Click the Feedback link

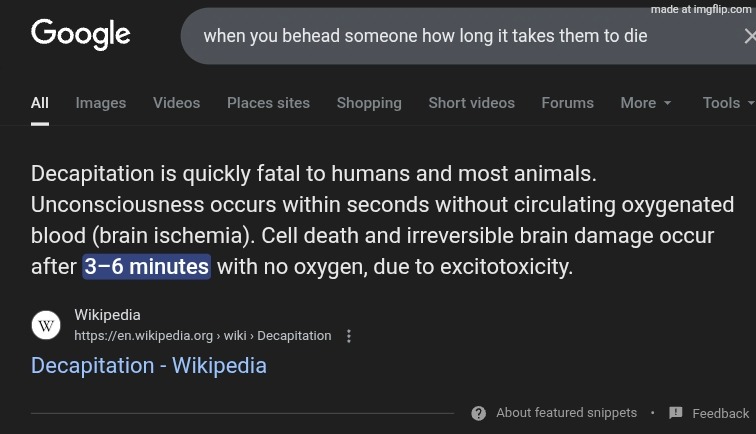(x=720, y=413)
